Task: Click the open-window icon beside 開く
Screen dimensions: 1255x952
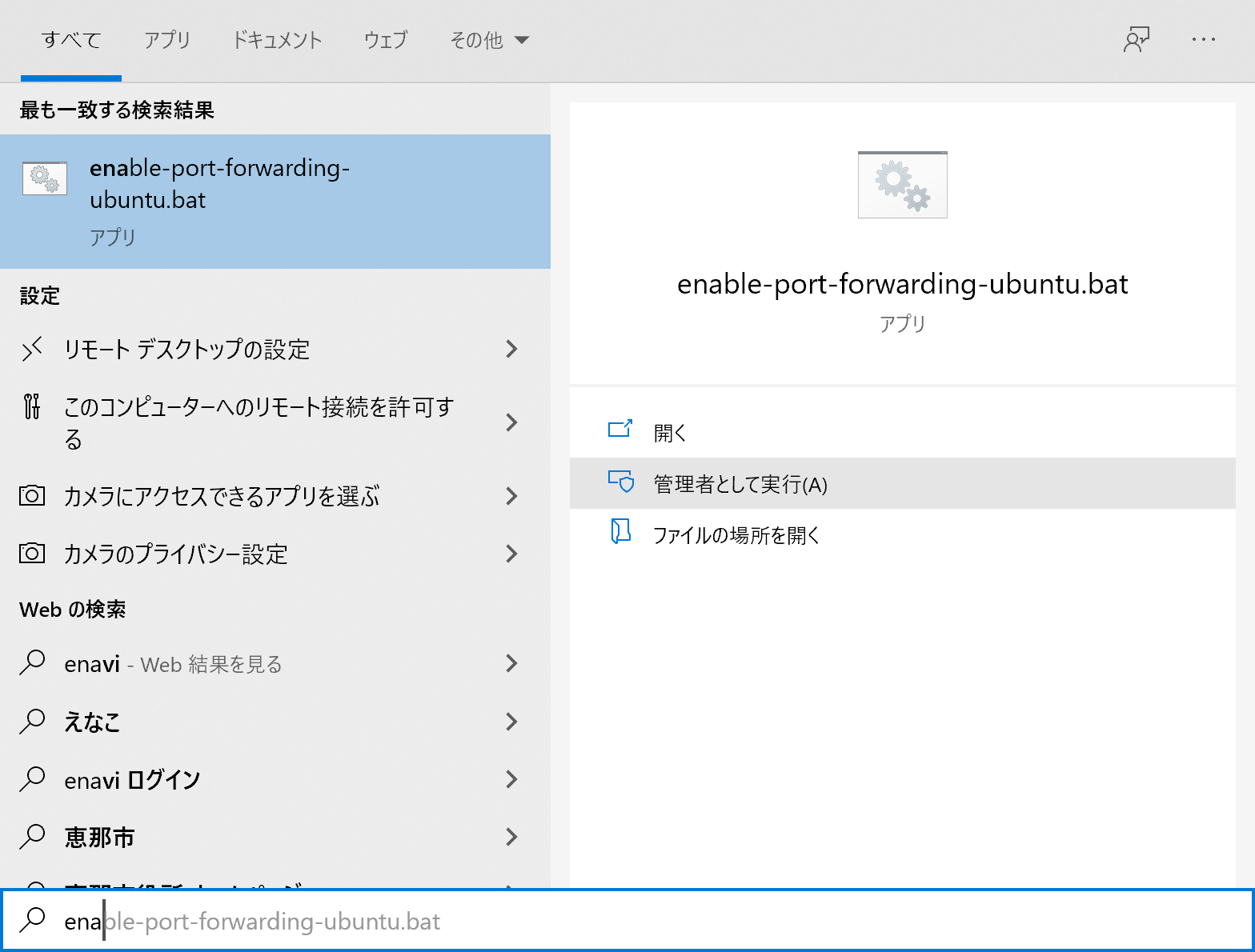Action: [x=620, y=430]
